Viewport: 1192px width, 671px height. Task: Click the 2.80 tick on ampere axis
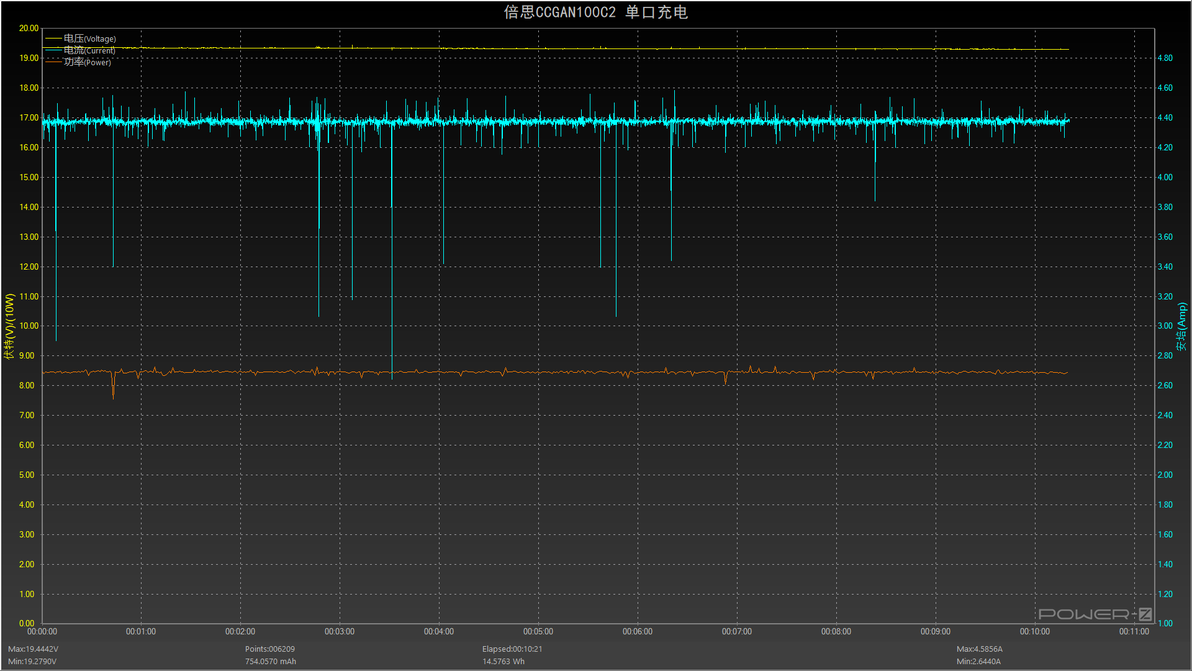pos(1165,356)
